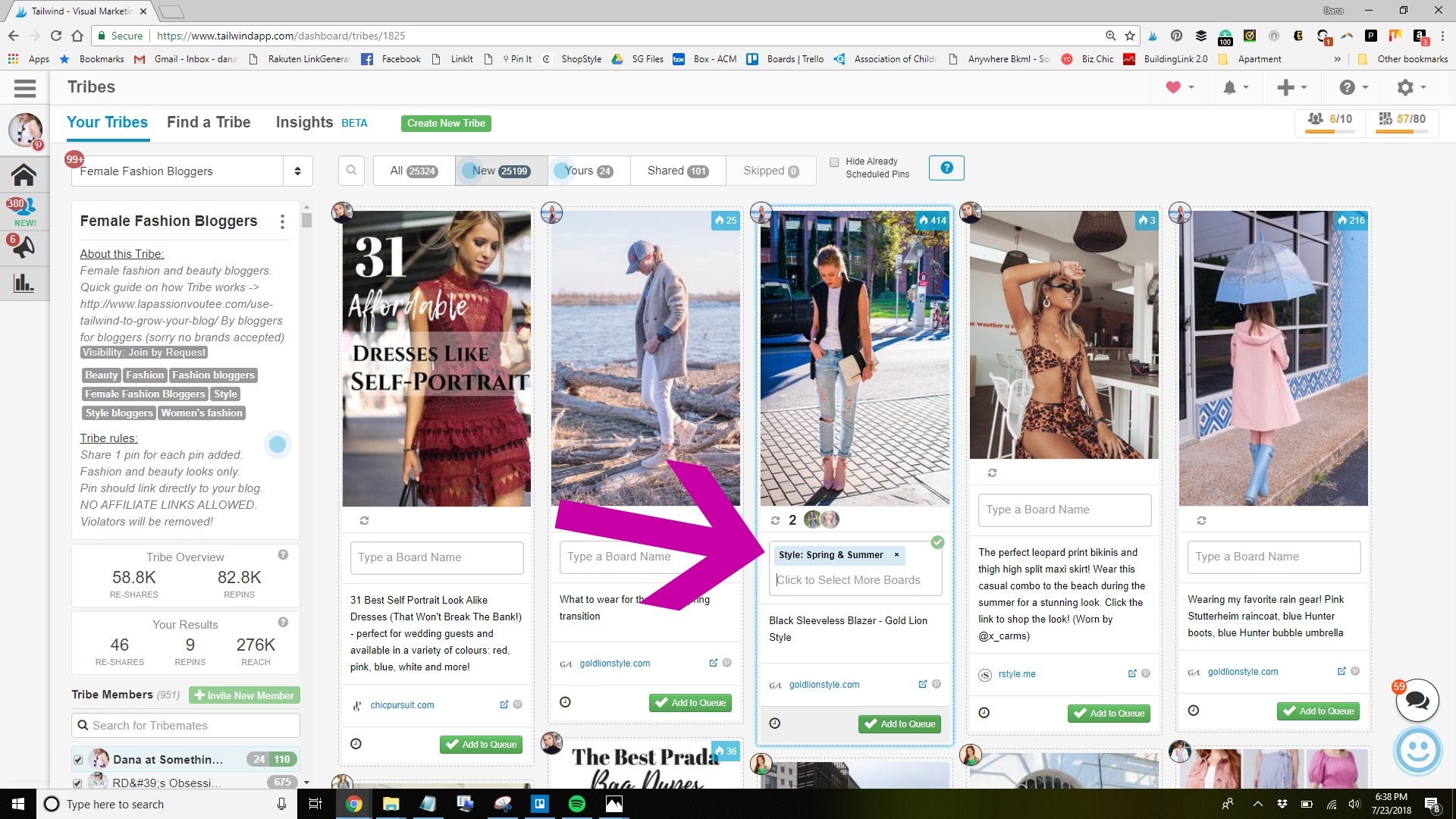This screenshot has height=819, width=1456.
Task: Open the pink raincoat umbrella pin image
Action: coord(1273,359)
